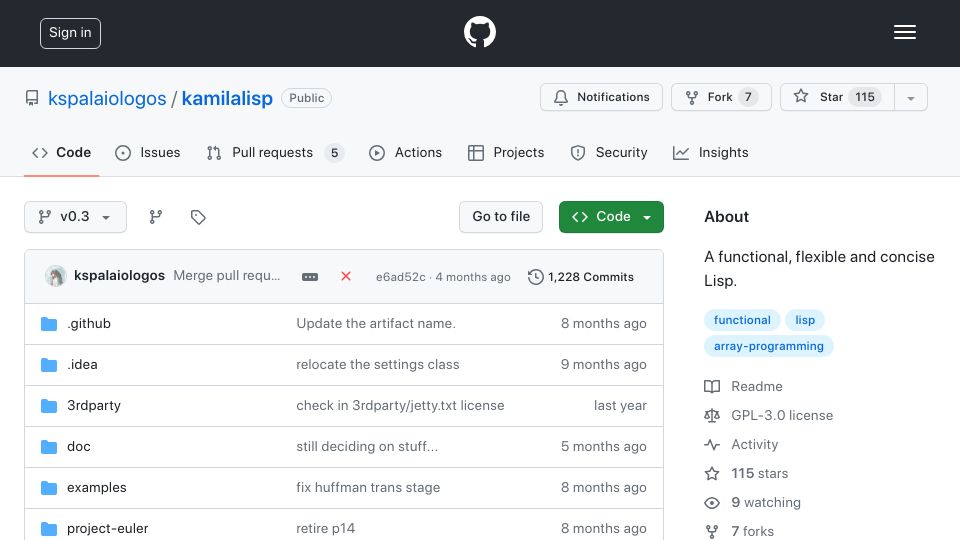Open the GitHub logo home link
This screenshot has height=540, width=960.
coord(479,32)
